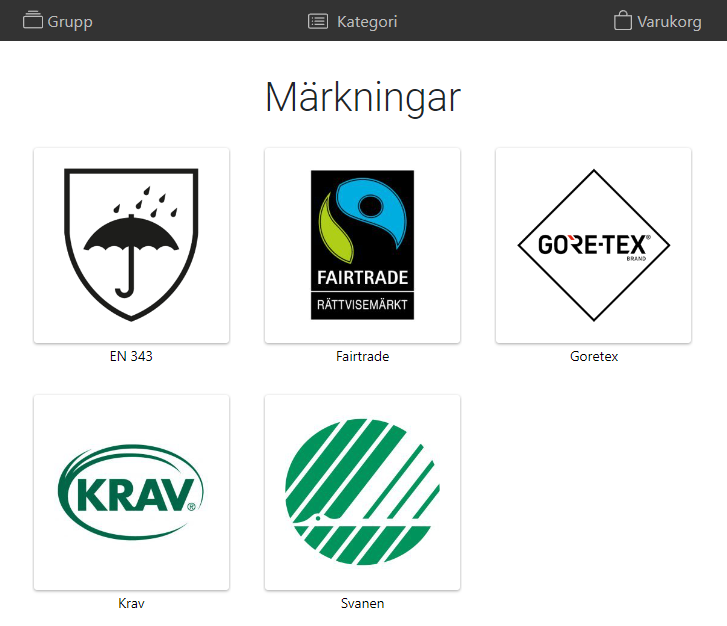The height and width of the screenshot is (626, 727).
Task: Click the Kategori list icon
Action: point(318,21)
